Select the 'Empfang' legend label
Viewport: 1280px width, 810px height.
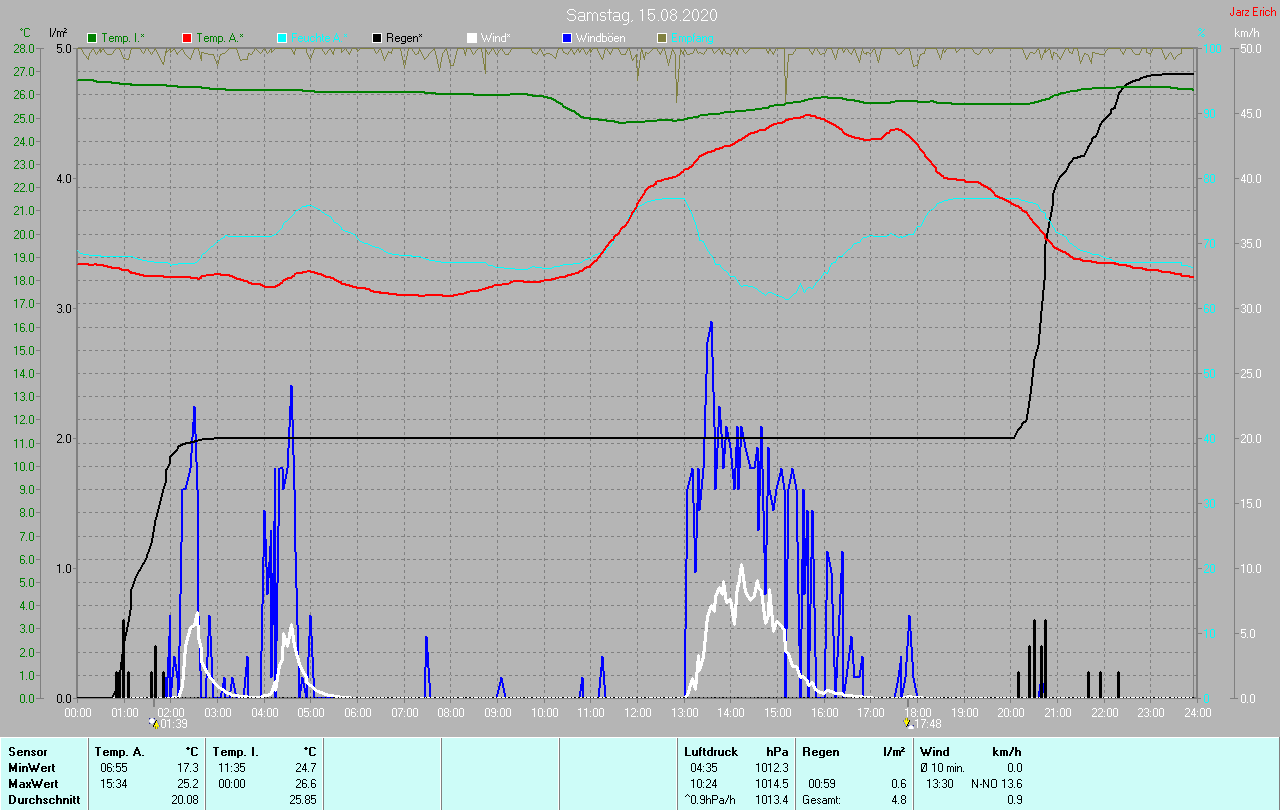692,38
